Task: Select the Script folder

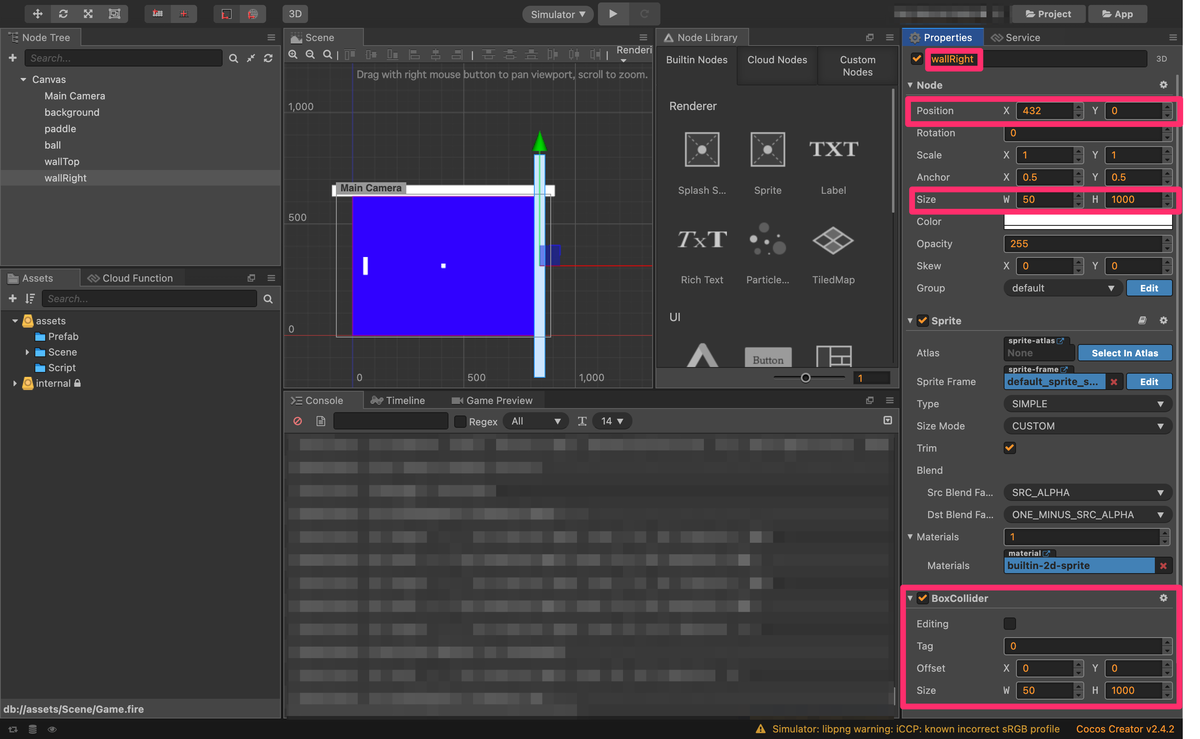Action: click(x=62, y=368)
